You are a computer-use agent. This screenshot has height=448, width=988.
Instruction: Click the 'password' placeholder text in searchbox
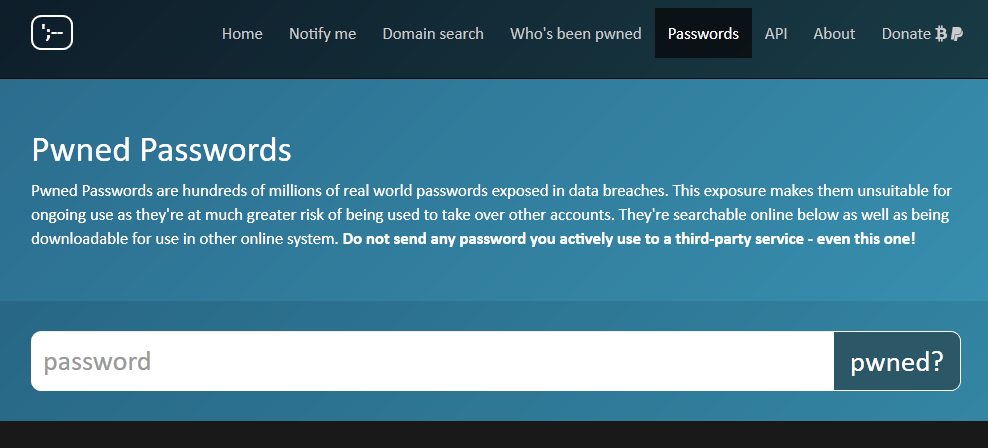(97, 362)
